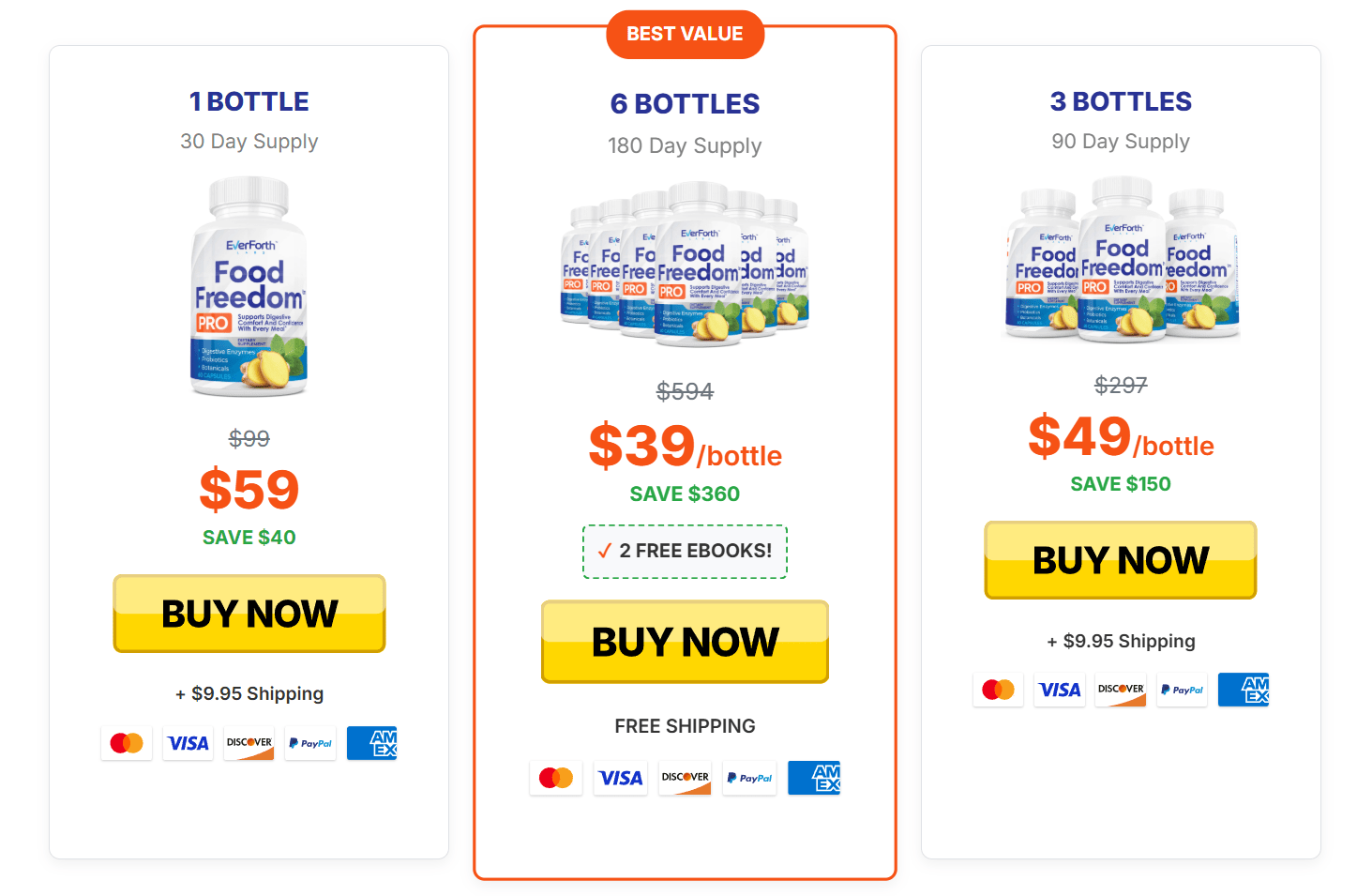Click the PayPal icon under the 3 Bottles plan
This screenshot has width=1372, height=896.
point(1182,690)
